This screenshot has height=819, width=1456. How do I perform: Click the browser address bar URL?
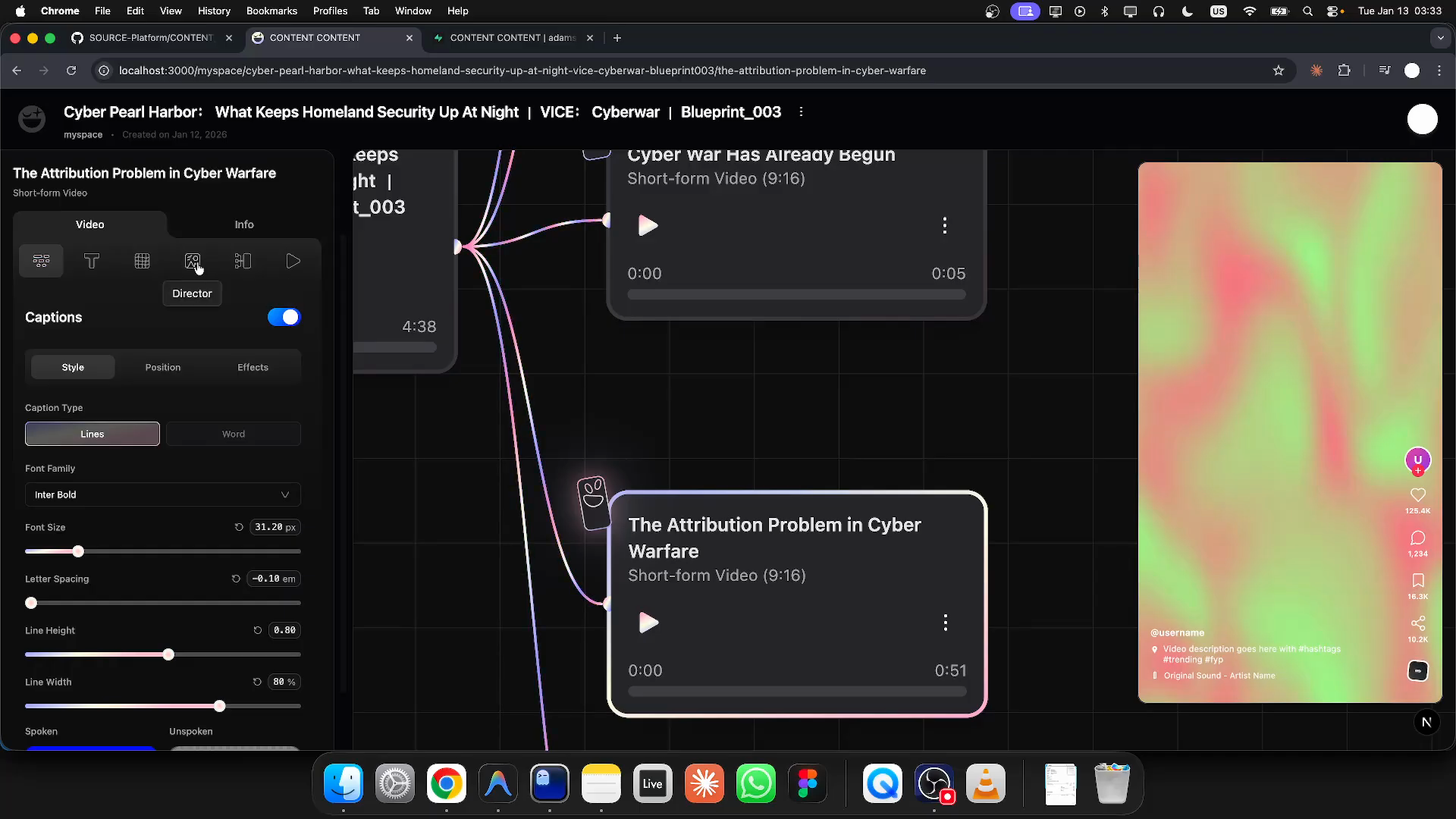522,71
